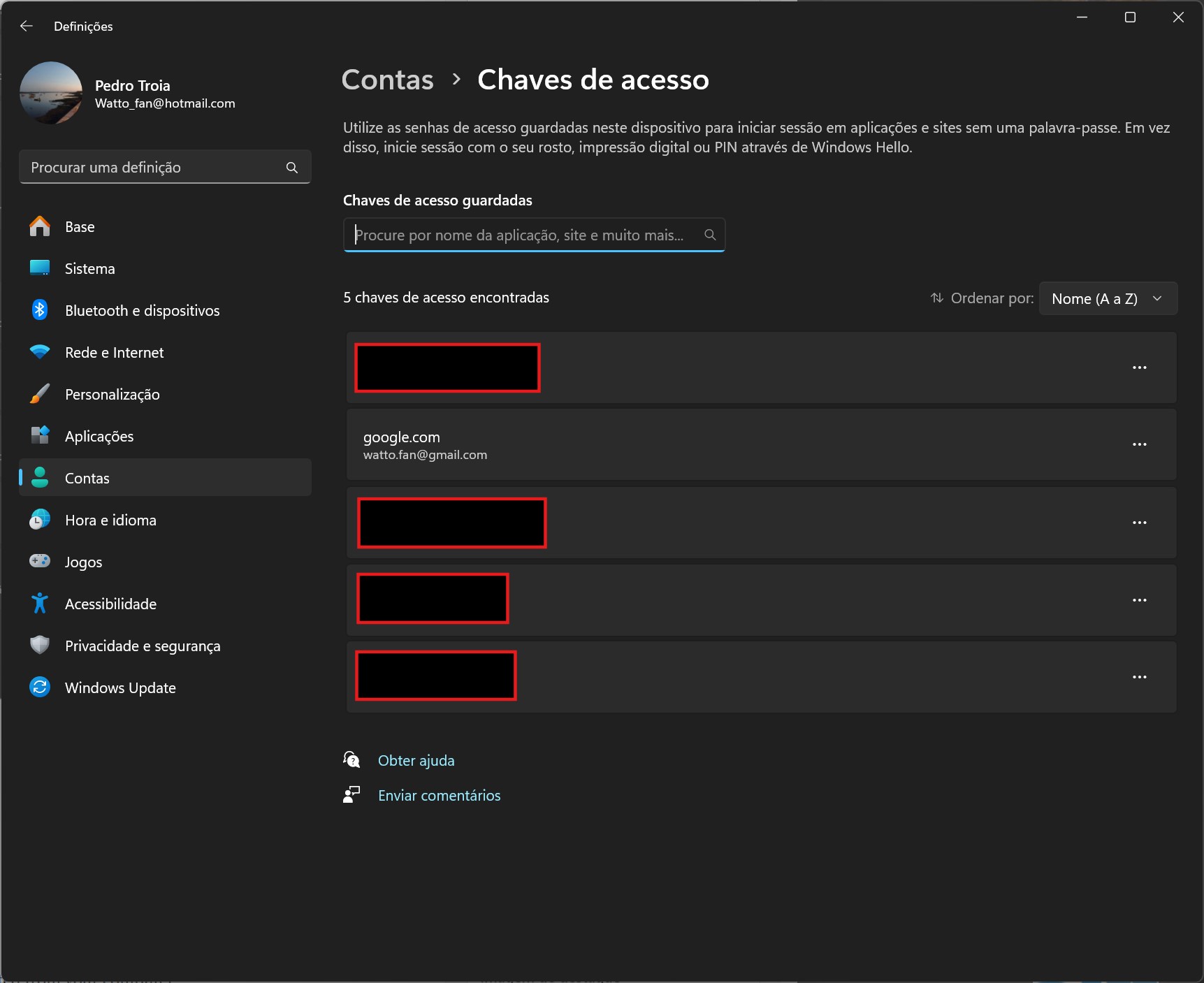
Task: Select Jogos in the sidebar
Action: pos(83,562)
